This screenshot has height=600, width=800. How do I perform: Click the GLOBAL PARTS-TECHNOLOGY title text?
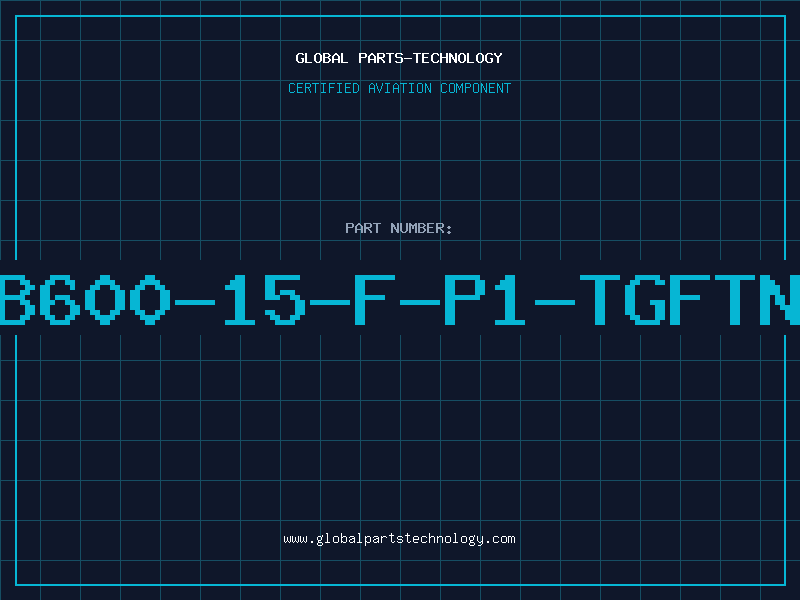click(x=399, y=58)
